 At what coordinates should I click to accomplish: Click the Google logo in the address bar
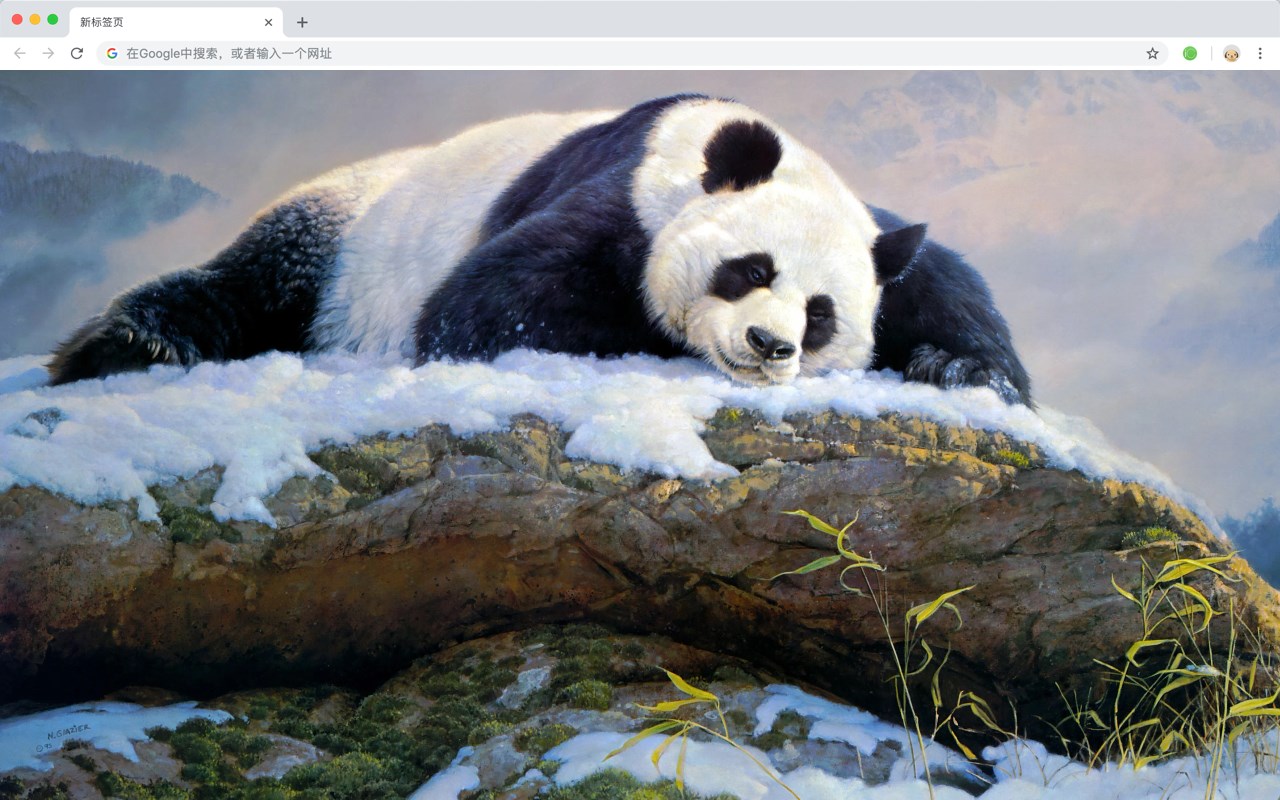[x=112, y=53]
